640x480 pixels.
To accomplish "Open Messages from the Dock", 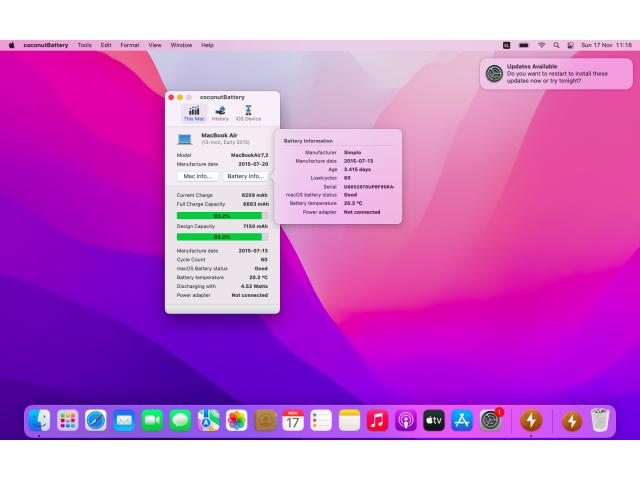I will tap(180, 420).
